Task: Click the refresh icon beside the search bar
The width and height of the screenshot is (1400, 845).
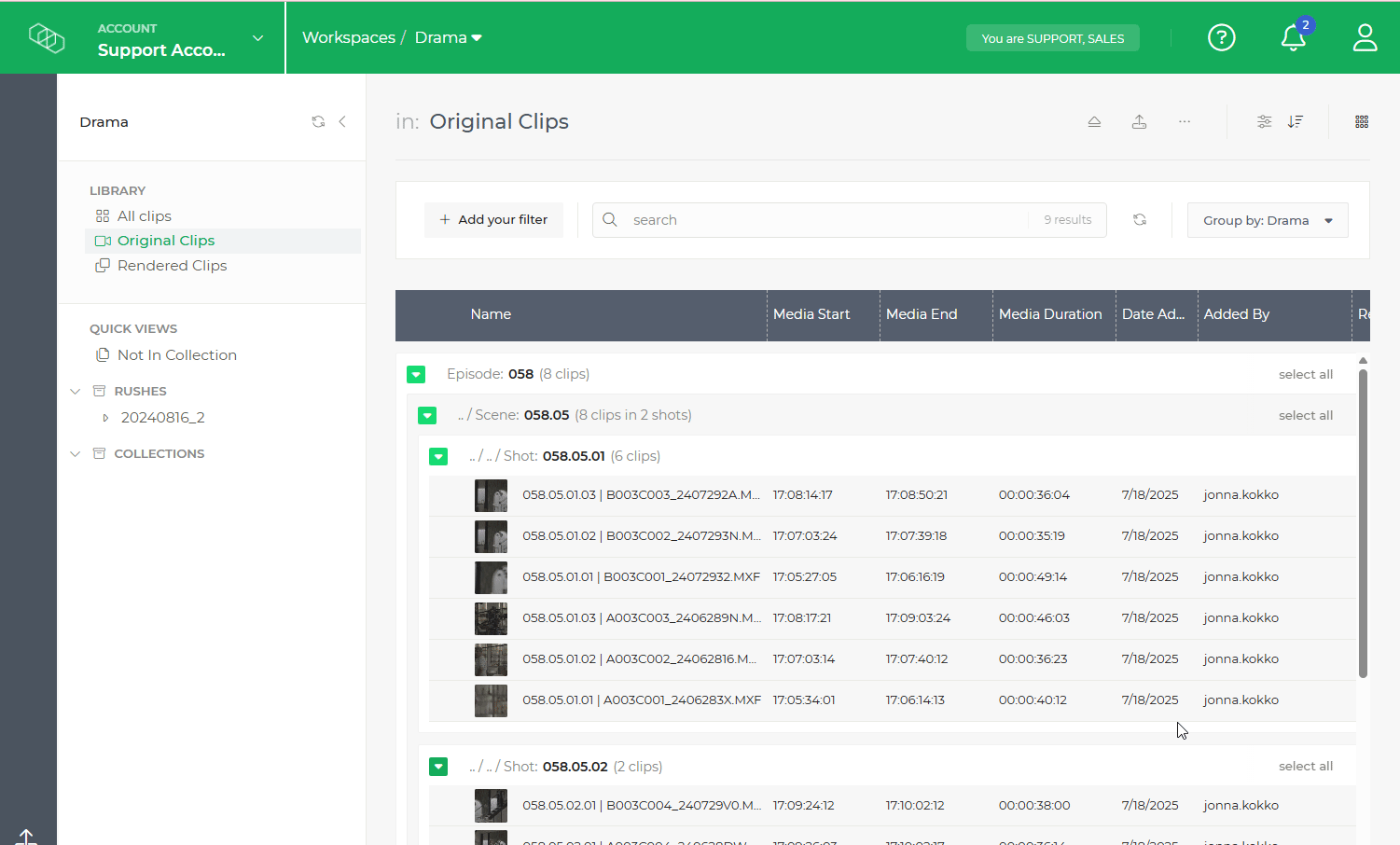Action: tap(1140, 219)
